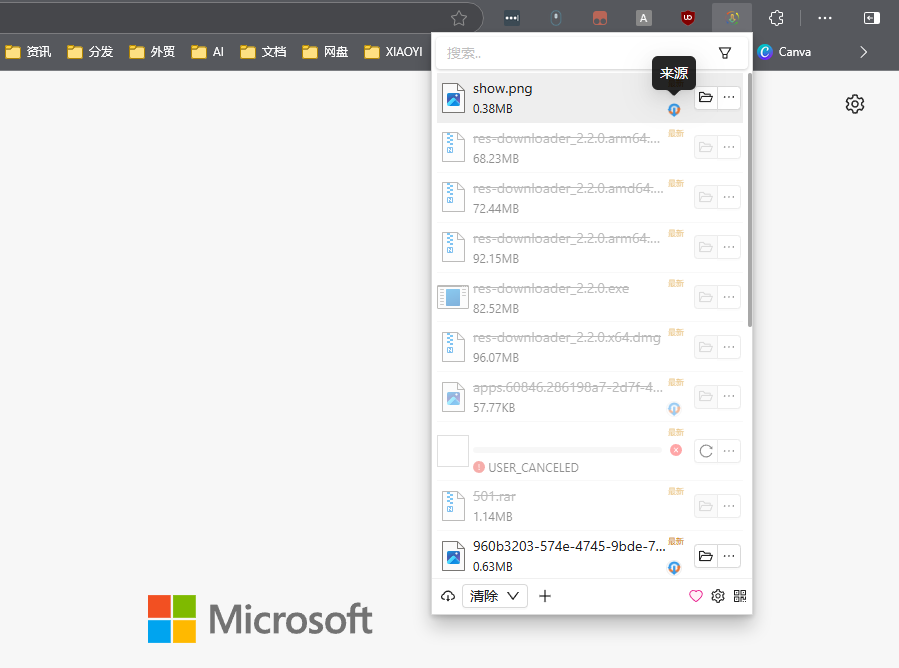Open browser settings and more menu

point(824,18)
